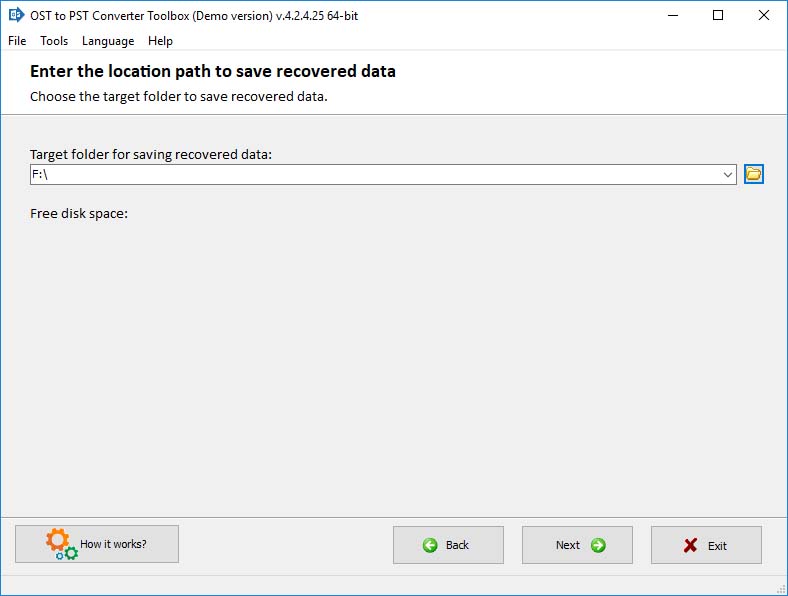This screenshot has height=596, width=788.
Task: Click the How it works? button
Action: (x=97, y=544)
